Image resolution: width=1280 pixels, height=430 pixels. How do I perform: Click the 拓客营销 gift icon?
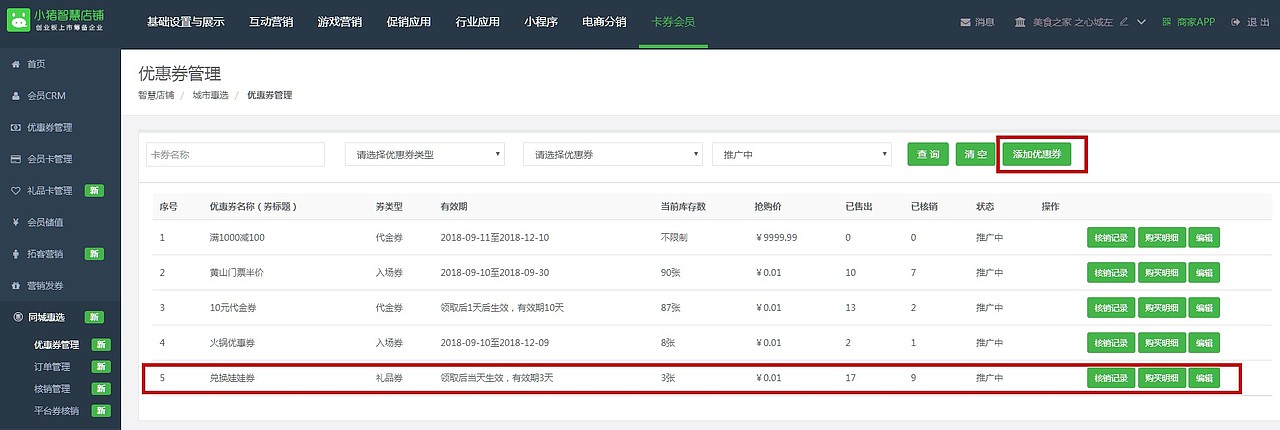tap(16, 254)
